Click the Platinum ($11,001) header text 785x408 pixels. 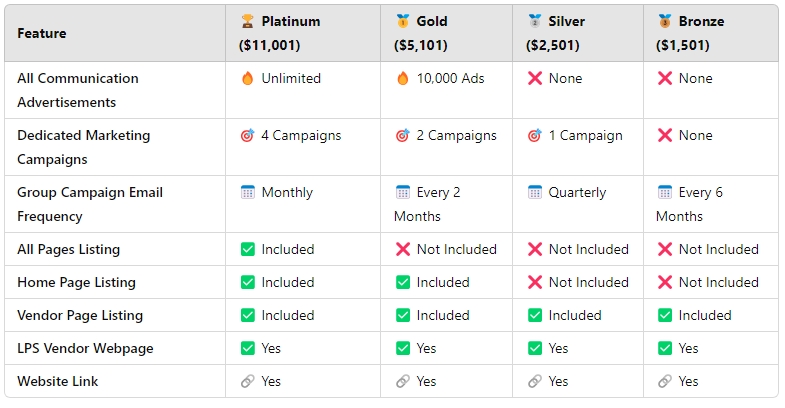280,34
